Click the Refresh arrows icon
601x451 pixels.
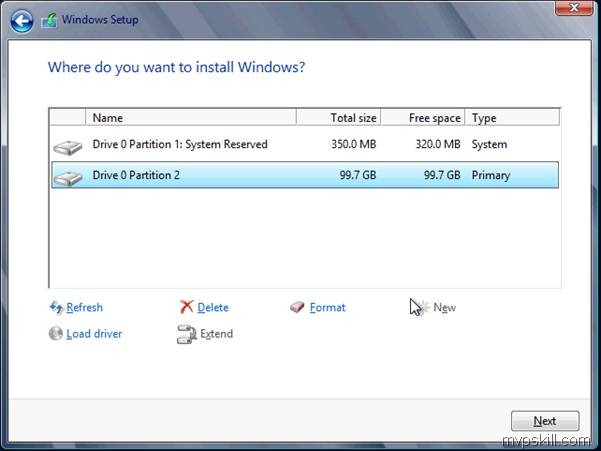(x=56, y=307)
